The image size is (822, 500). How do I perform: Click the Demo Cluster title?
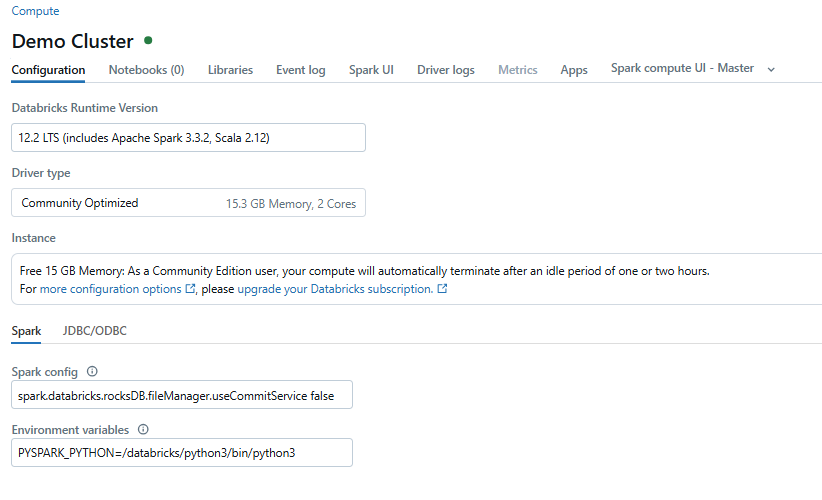(72, 41)
